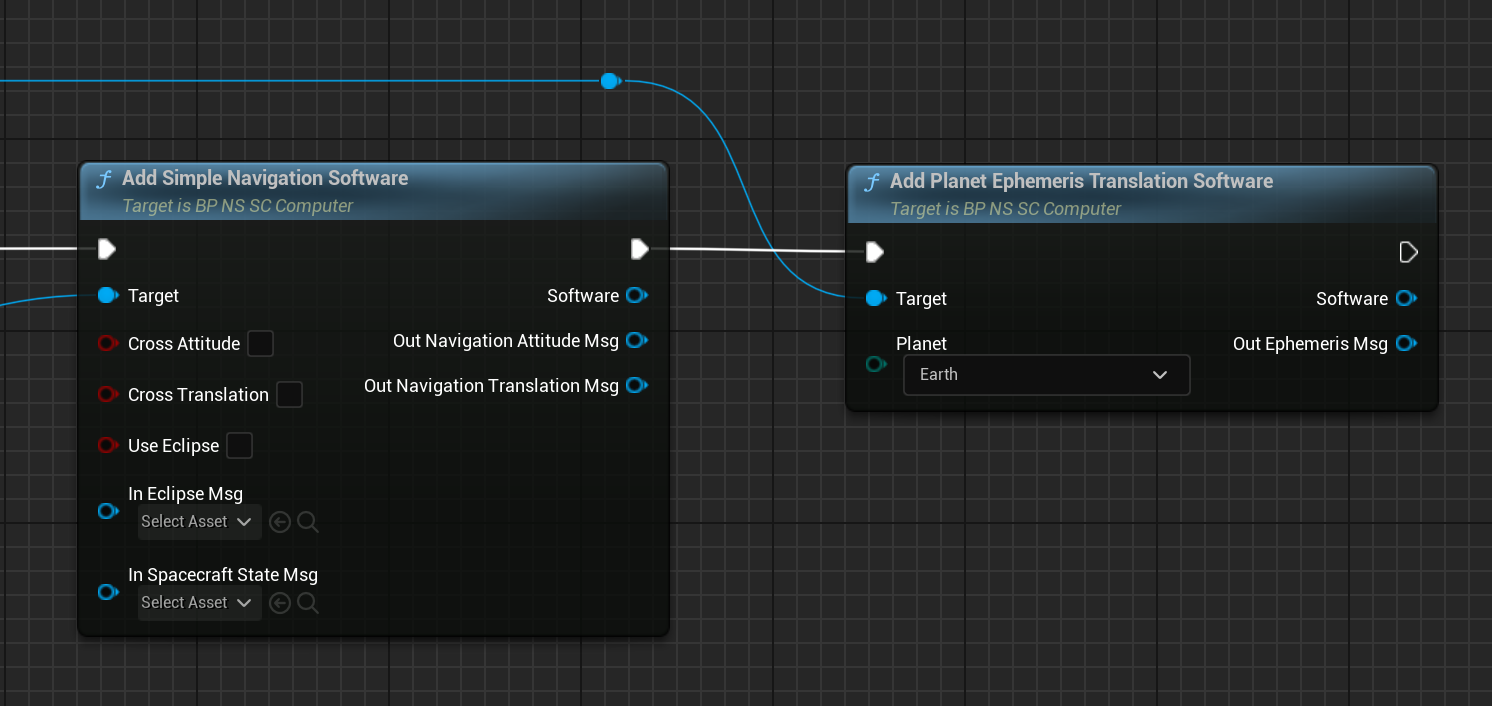Click Target input pin on Planet Ephemeris node
The height and width of the screenshot is (706, 1492).
click(x=875, y=299)
